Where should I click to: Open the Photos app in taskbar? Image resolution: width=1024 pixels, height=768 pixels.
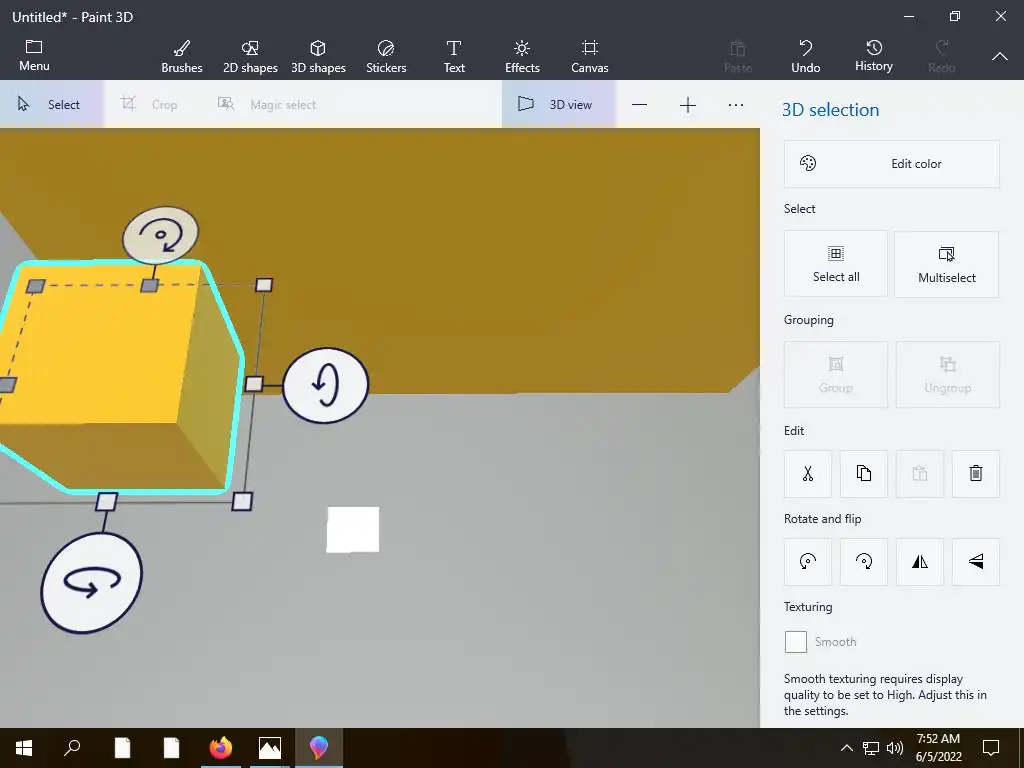point(270,748)
